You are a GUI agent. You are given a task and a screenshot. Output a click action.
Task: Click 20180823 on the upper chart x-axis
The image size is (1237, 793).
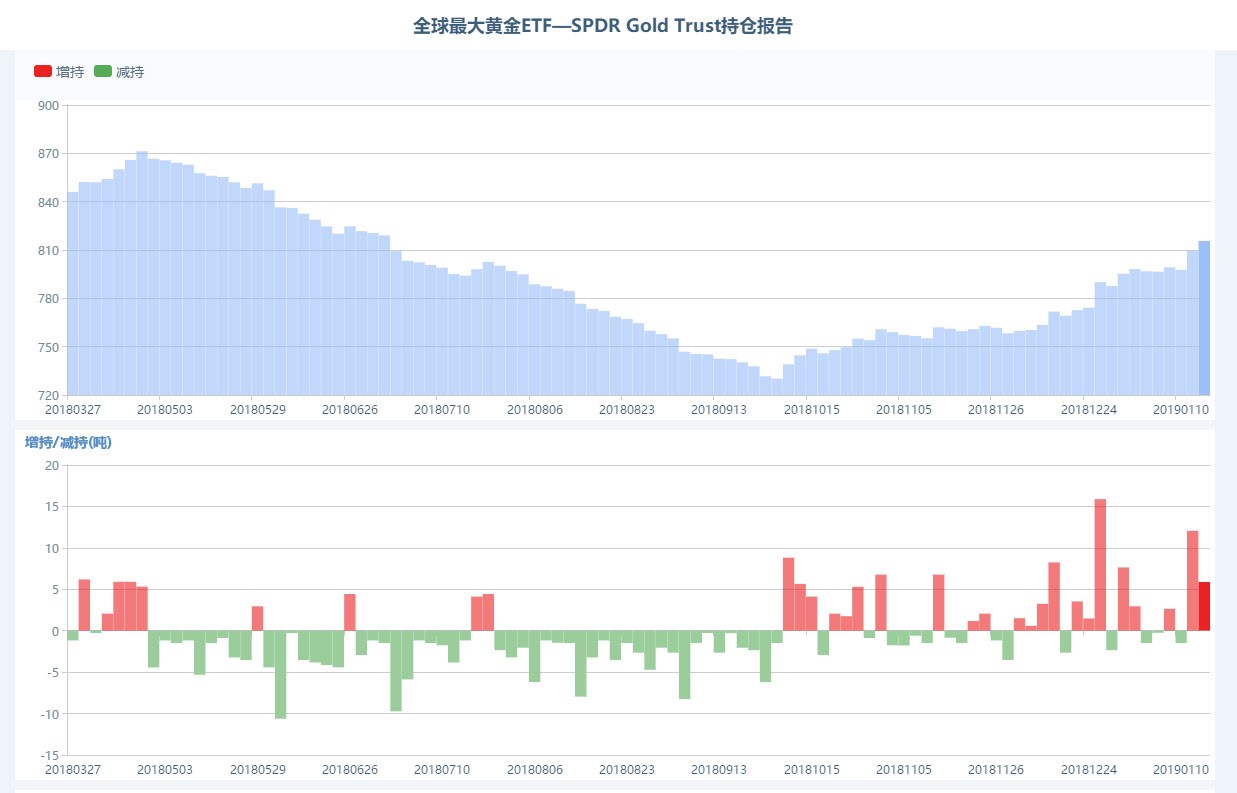627,409
